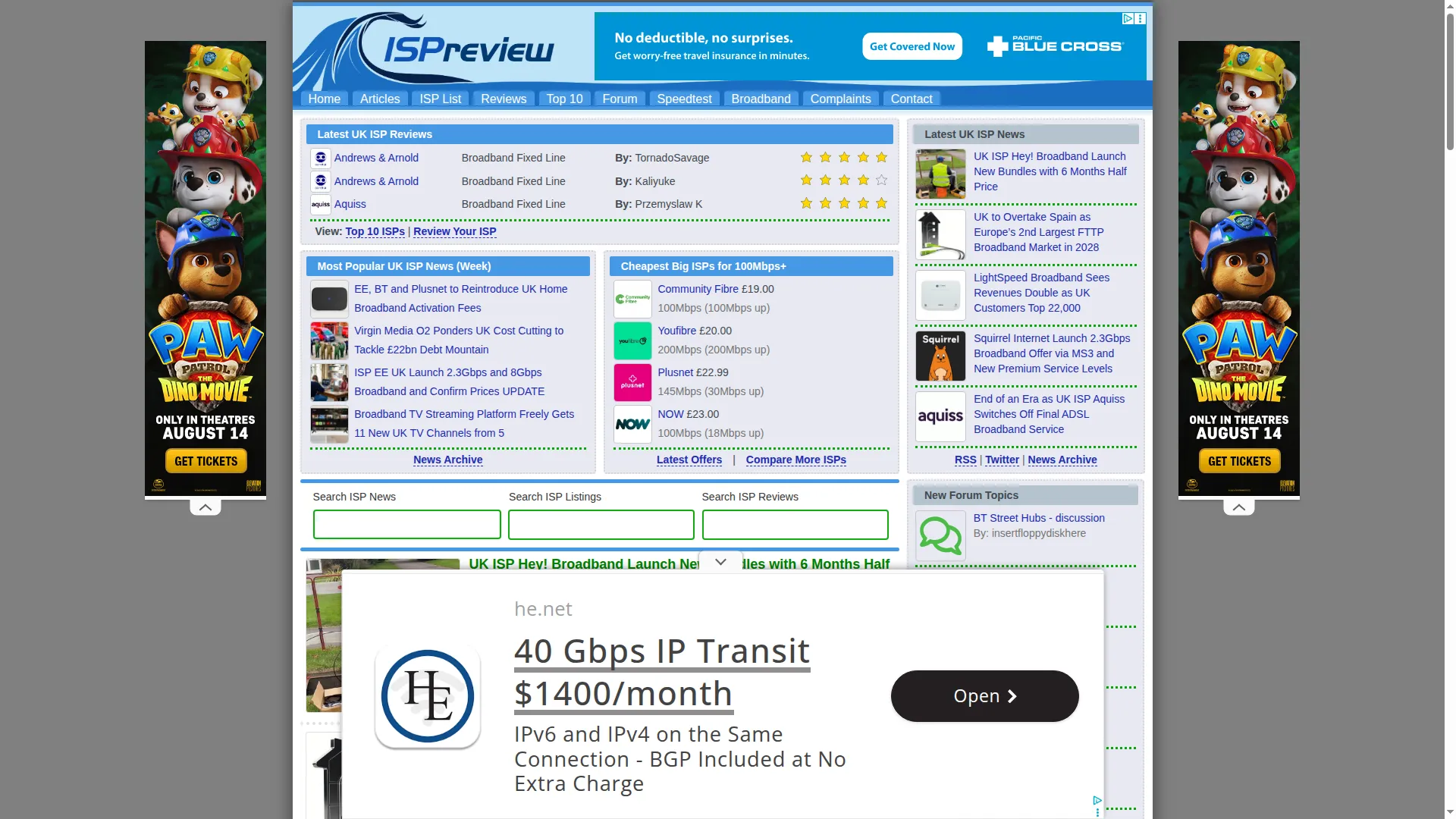The width and height of the screenshot is (1456, 819).
Task: Open Andrews & Arnold logo in TornadoSavage review row
Action: 321,158
